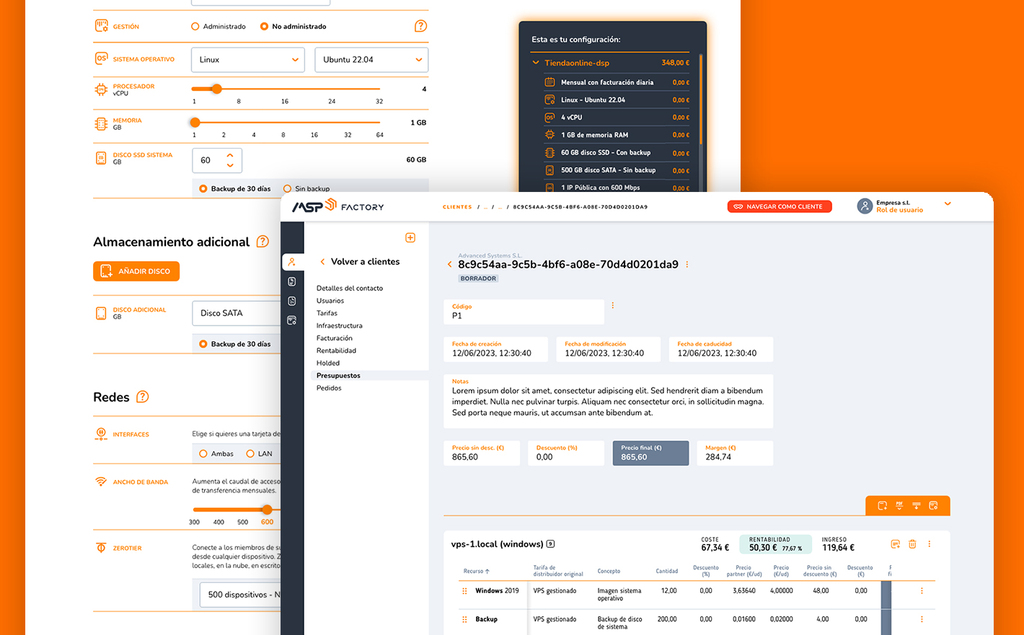Open the Ubuntu 22.04 version dropdown

[371, 60]
